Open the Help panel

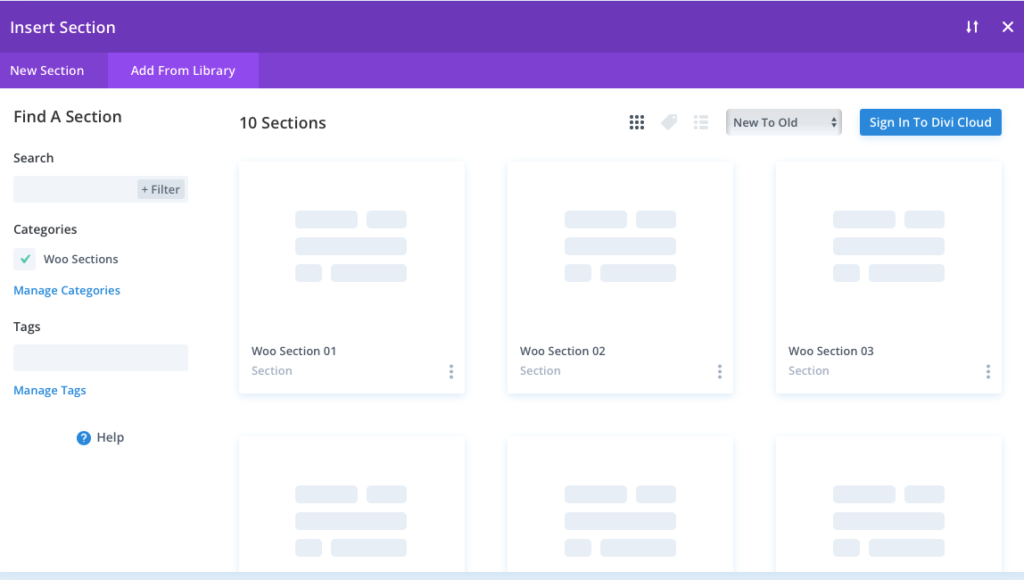[100, 437]
